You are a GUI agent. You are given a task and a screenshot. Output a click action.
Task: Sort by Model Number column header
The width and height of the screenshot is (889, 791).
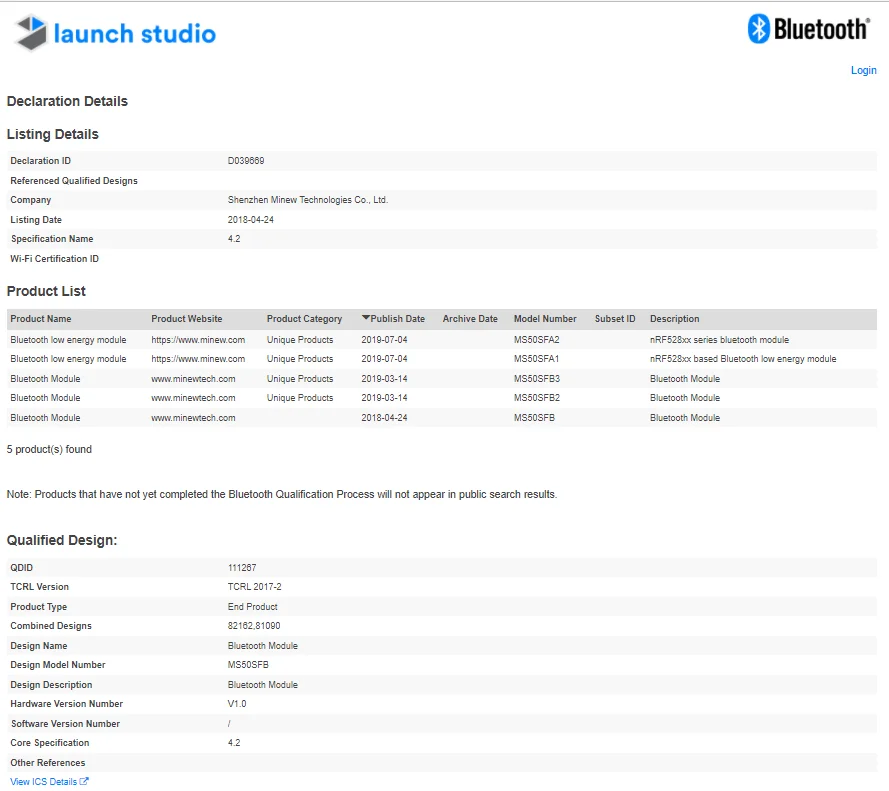[545, 319]
